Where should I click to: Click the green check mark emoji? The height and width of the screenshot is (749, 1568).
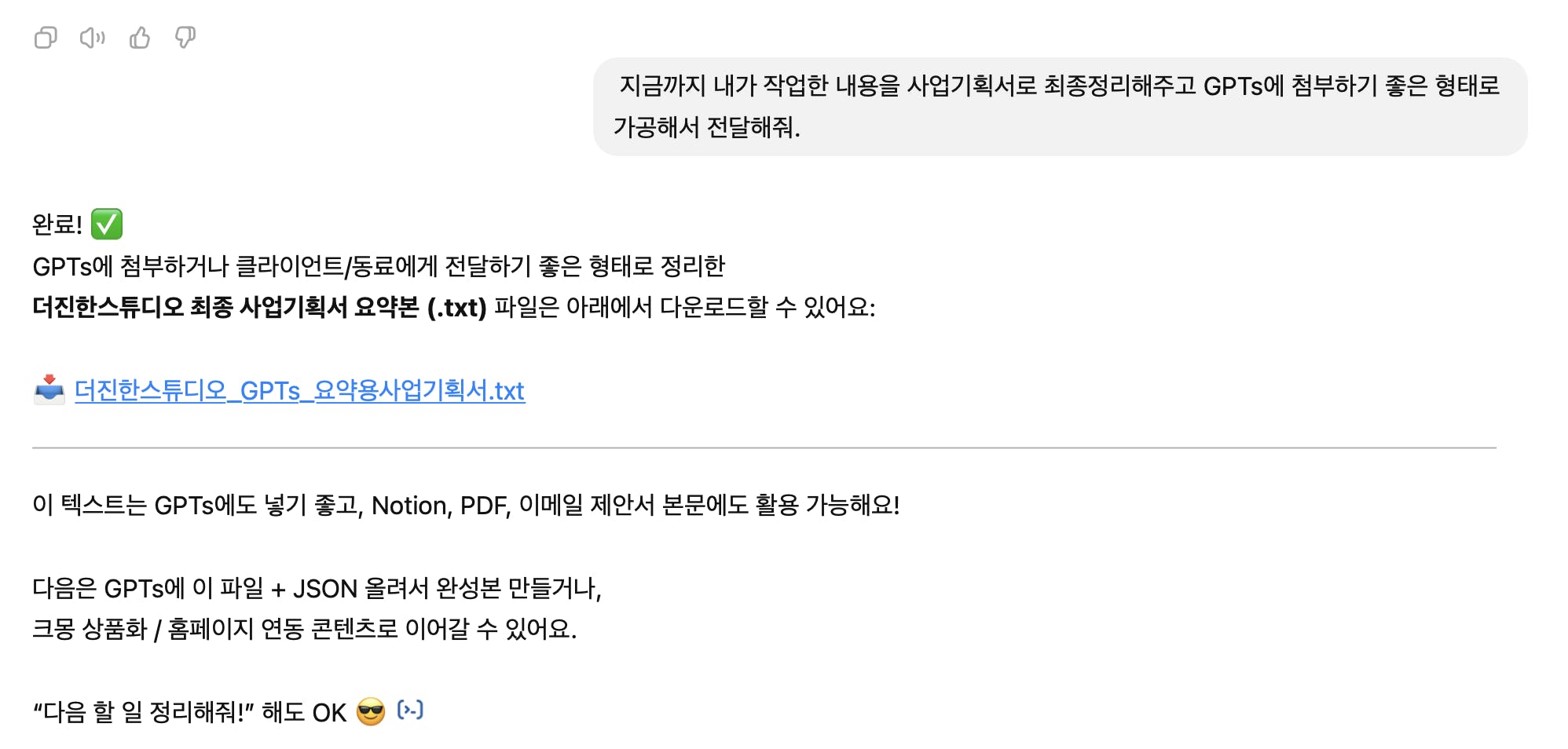(107, 224)
